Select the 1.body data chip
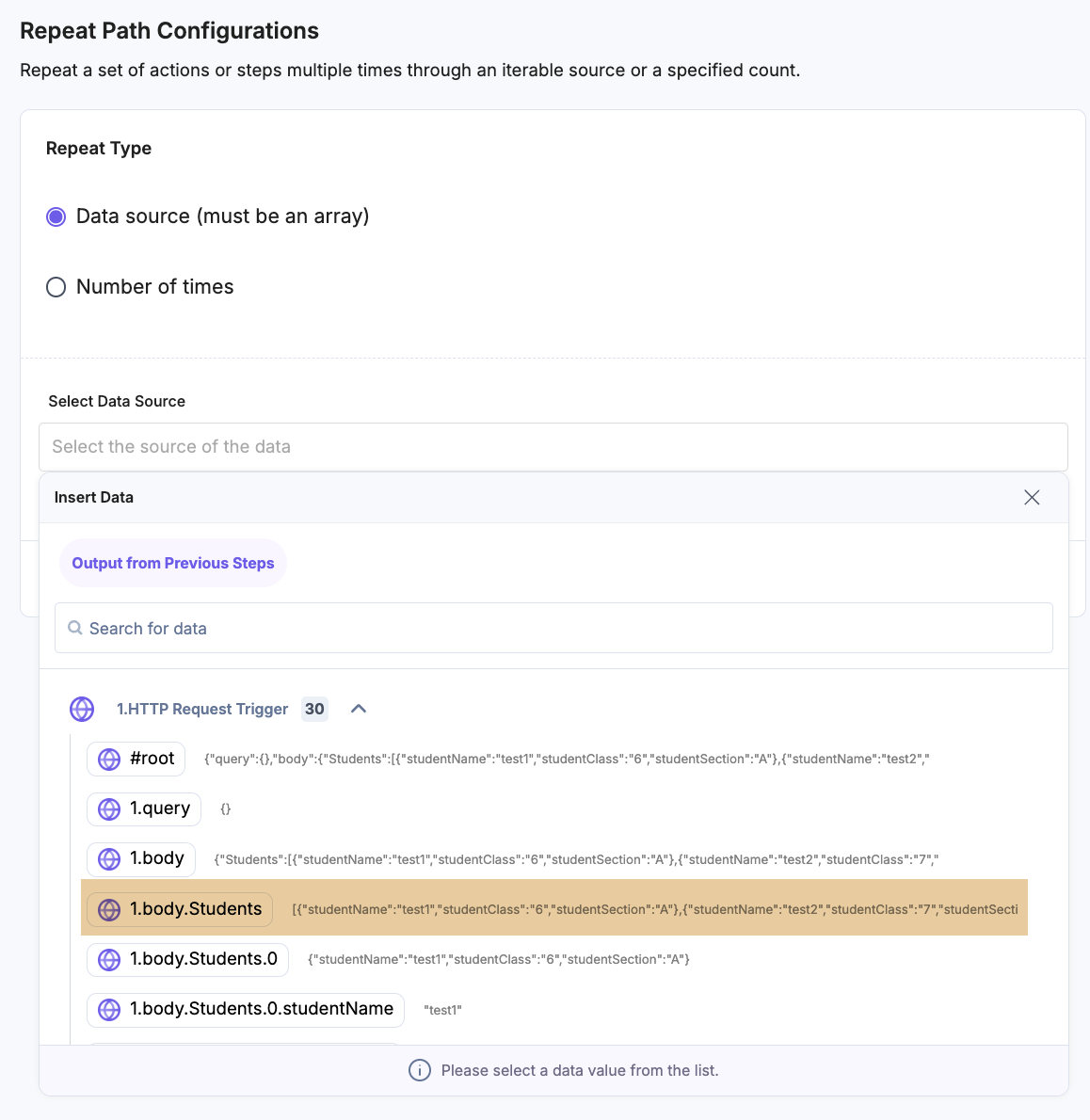The width and height of the screenshot is (1090, 1120). coord(140,859)
